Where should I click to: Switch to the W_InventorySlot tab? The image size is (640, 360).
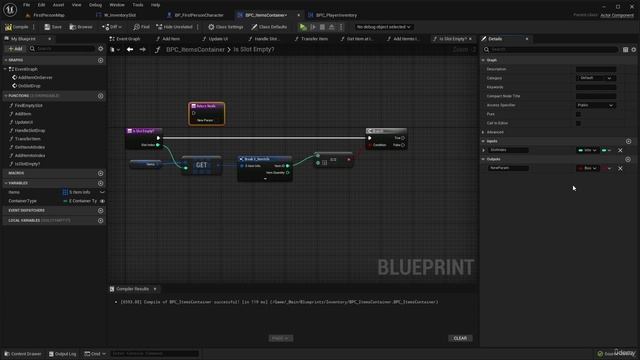click(x=120, y=16)
